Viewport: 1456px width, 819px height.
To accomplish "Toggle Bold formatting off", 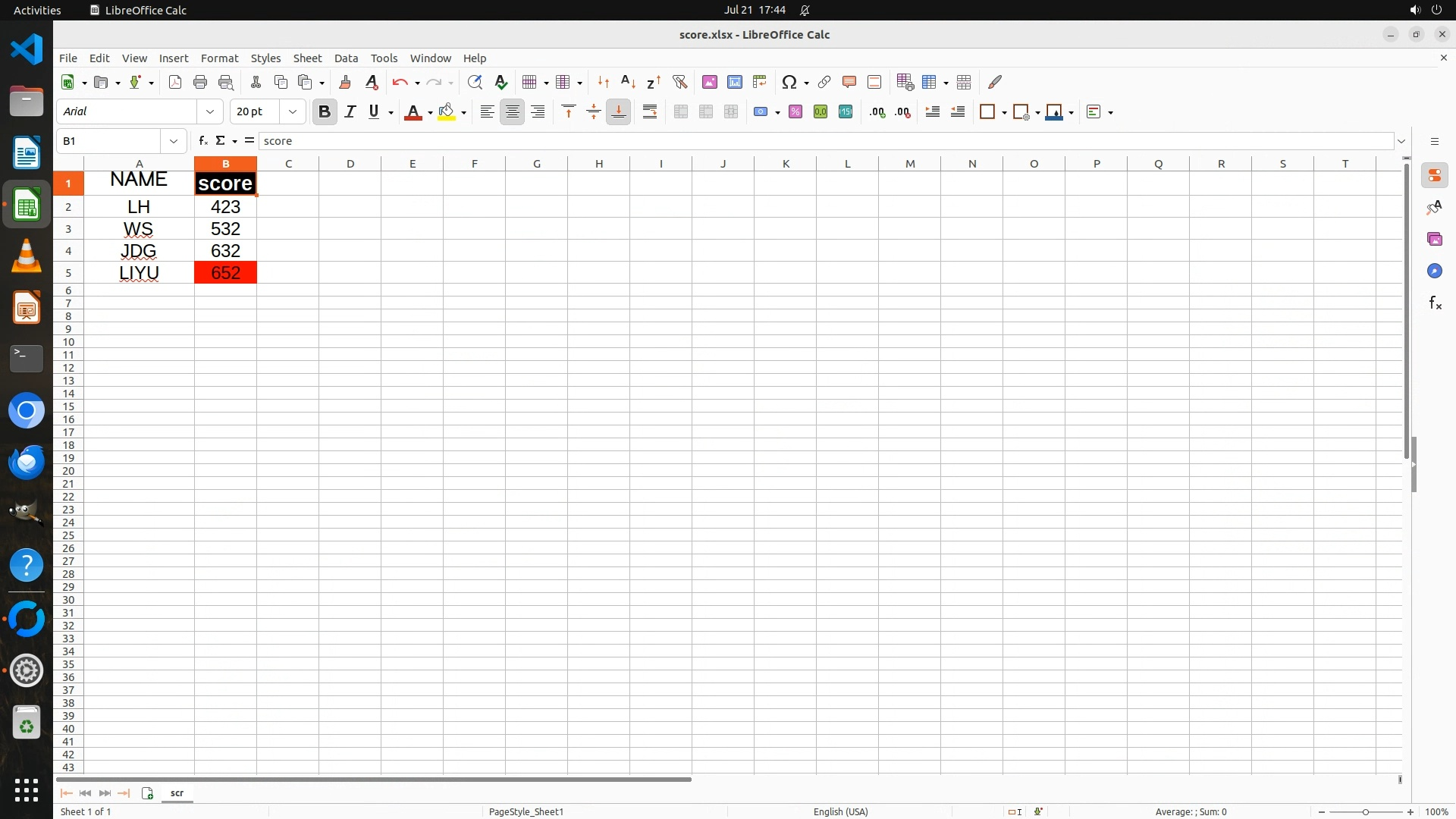I will [x=325, y=111].
